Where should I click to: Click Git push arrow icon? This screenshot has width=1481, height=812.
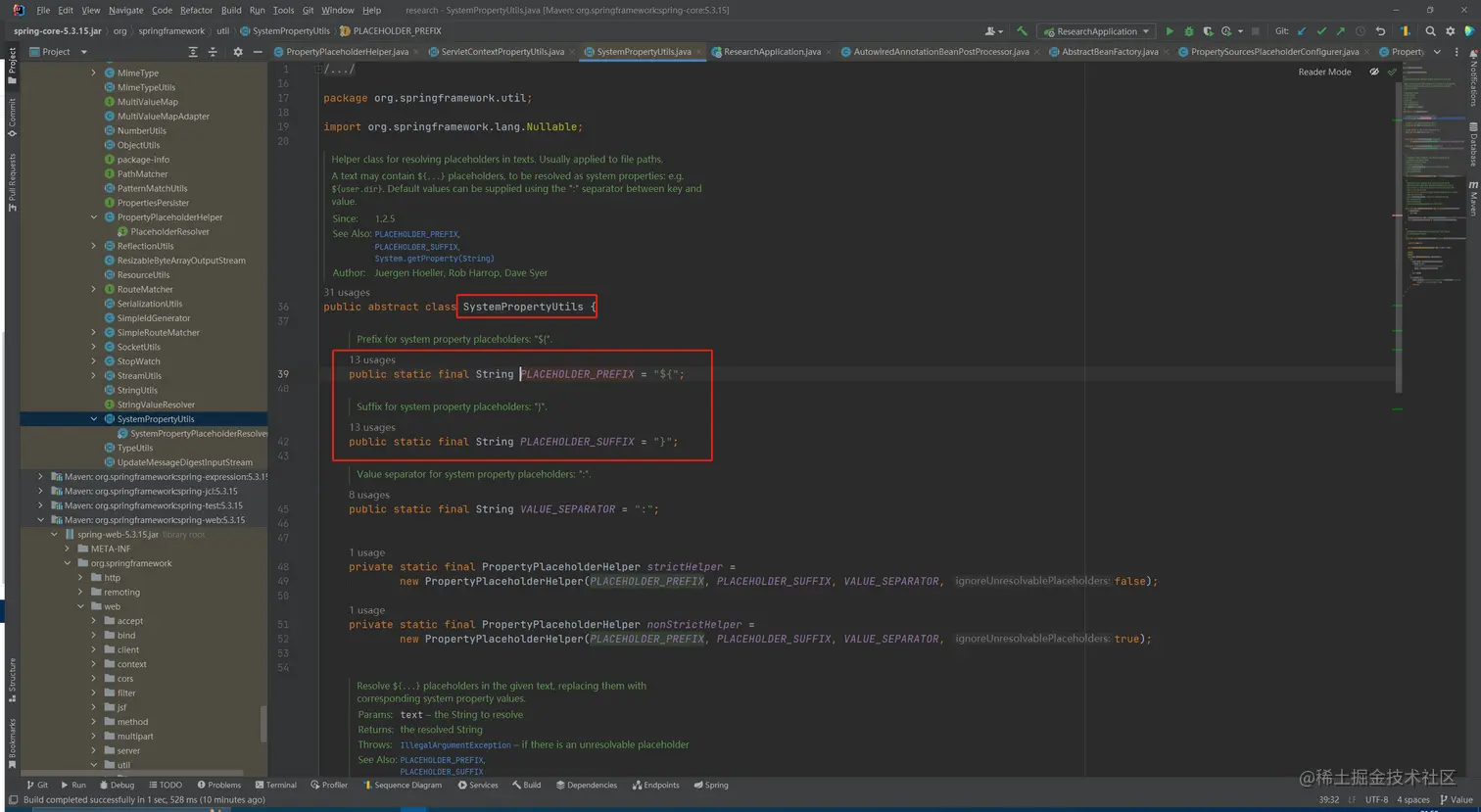click(1340, 31)
